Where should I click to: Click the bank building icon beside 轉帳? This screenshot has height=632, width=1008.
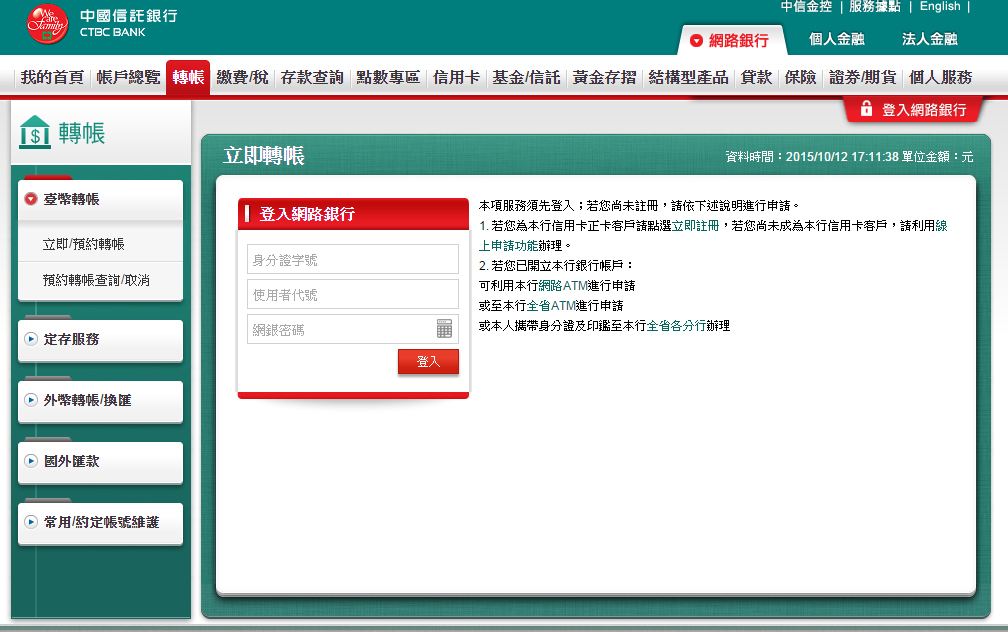[35, 132]
